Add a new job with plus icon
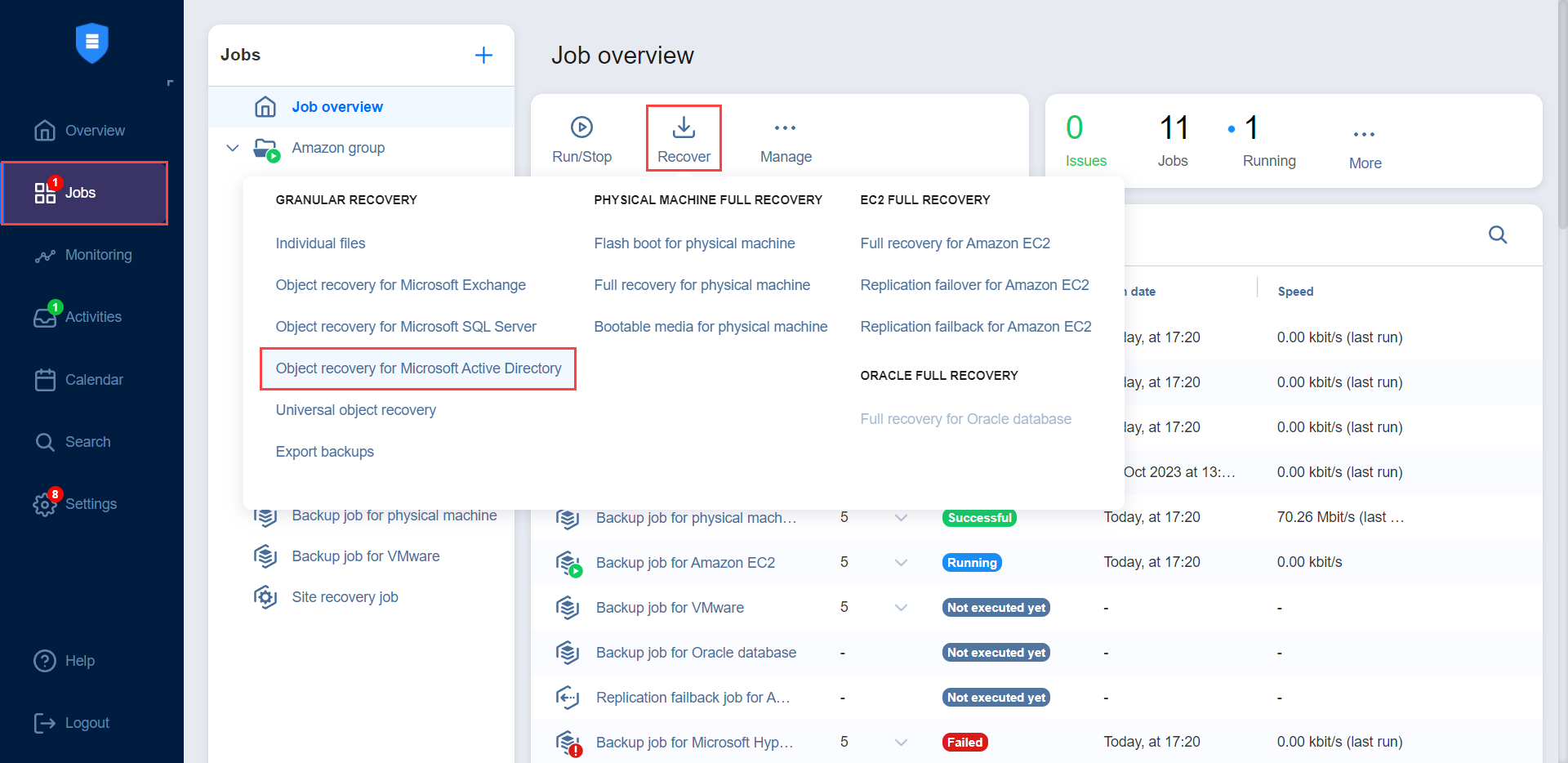Screen dimensions: 1568x763 [x=483, y=55]
